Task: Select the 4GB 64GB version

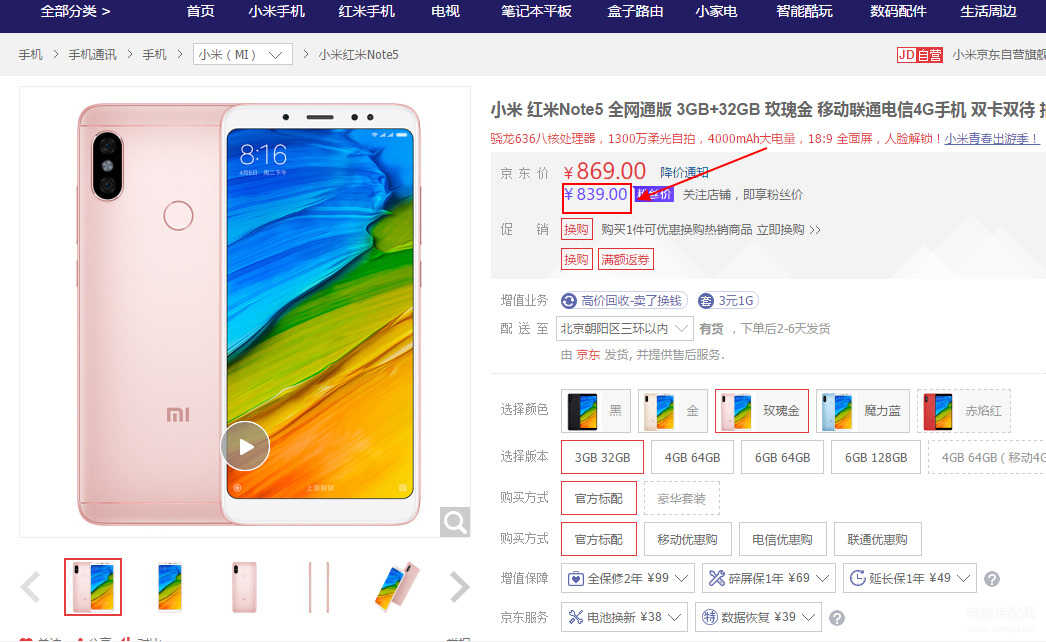Action: click(x=692, y=458)
